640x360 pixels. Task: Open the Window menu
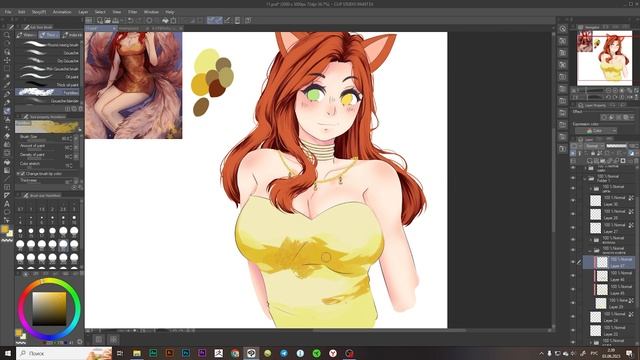point(151,12)
